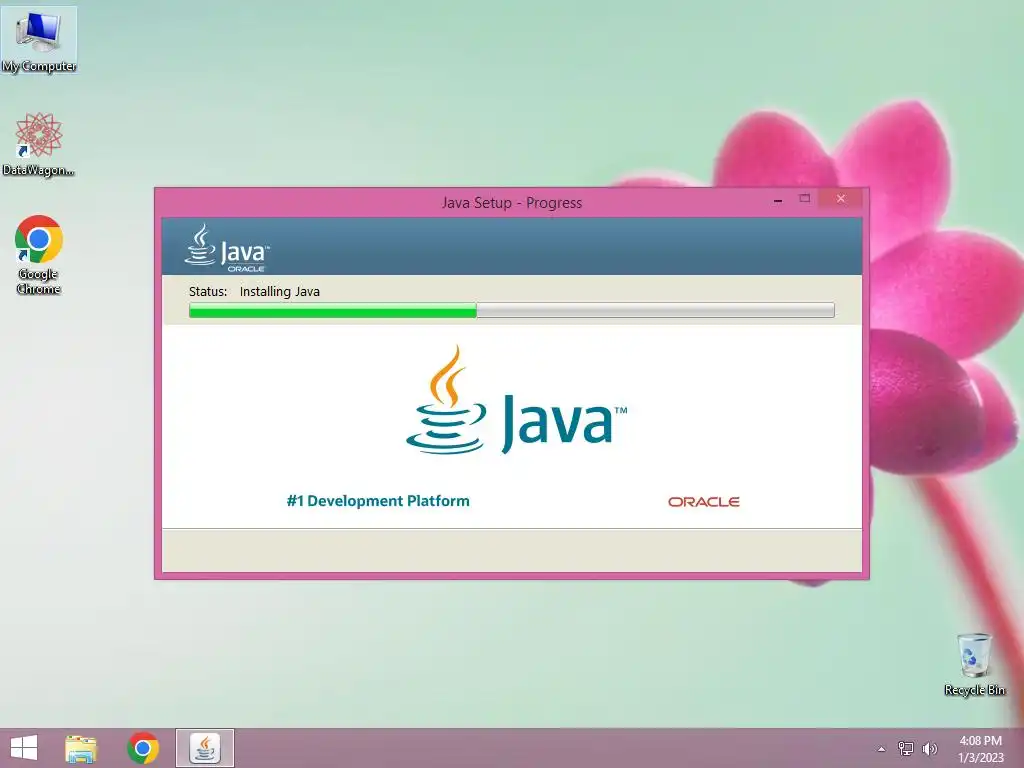Click the Installing Java status text
1024x768 pixels.
[x=280, y=292]
